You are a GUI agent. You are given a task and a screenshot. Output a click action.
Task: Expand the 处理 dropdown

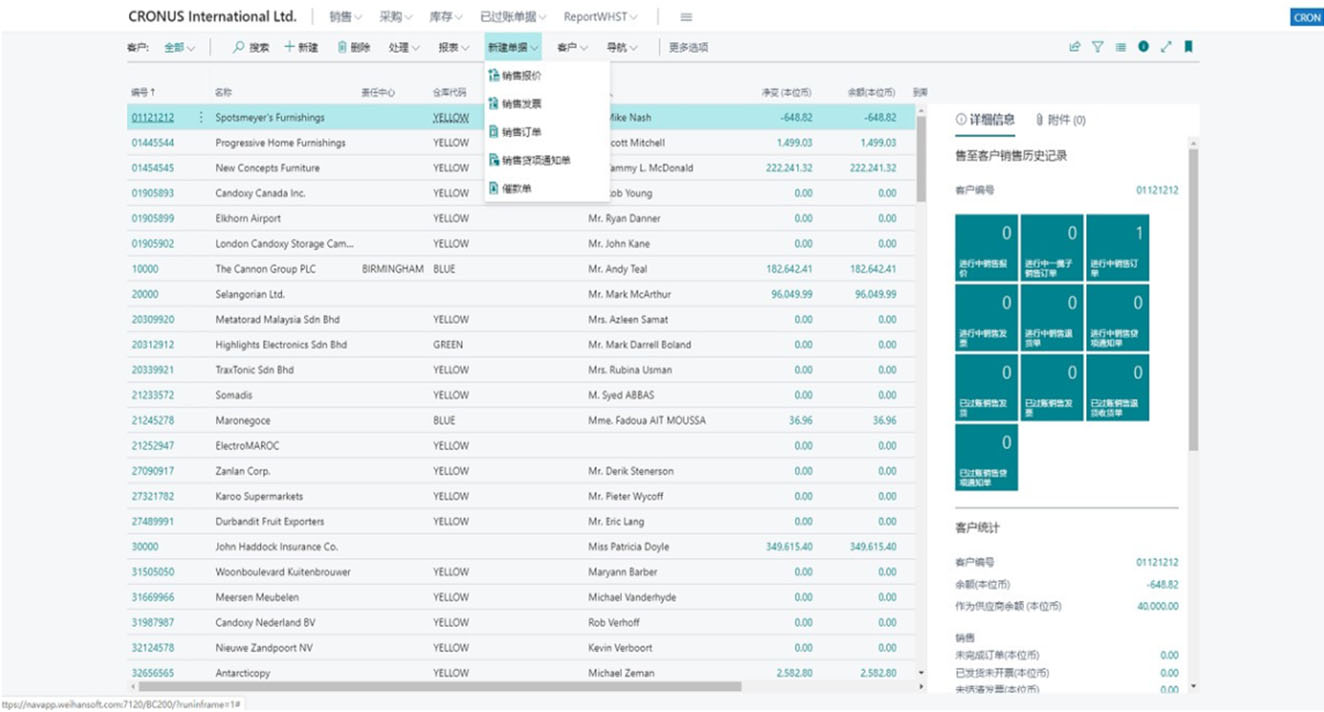click(404, 47)
